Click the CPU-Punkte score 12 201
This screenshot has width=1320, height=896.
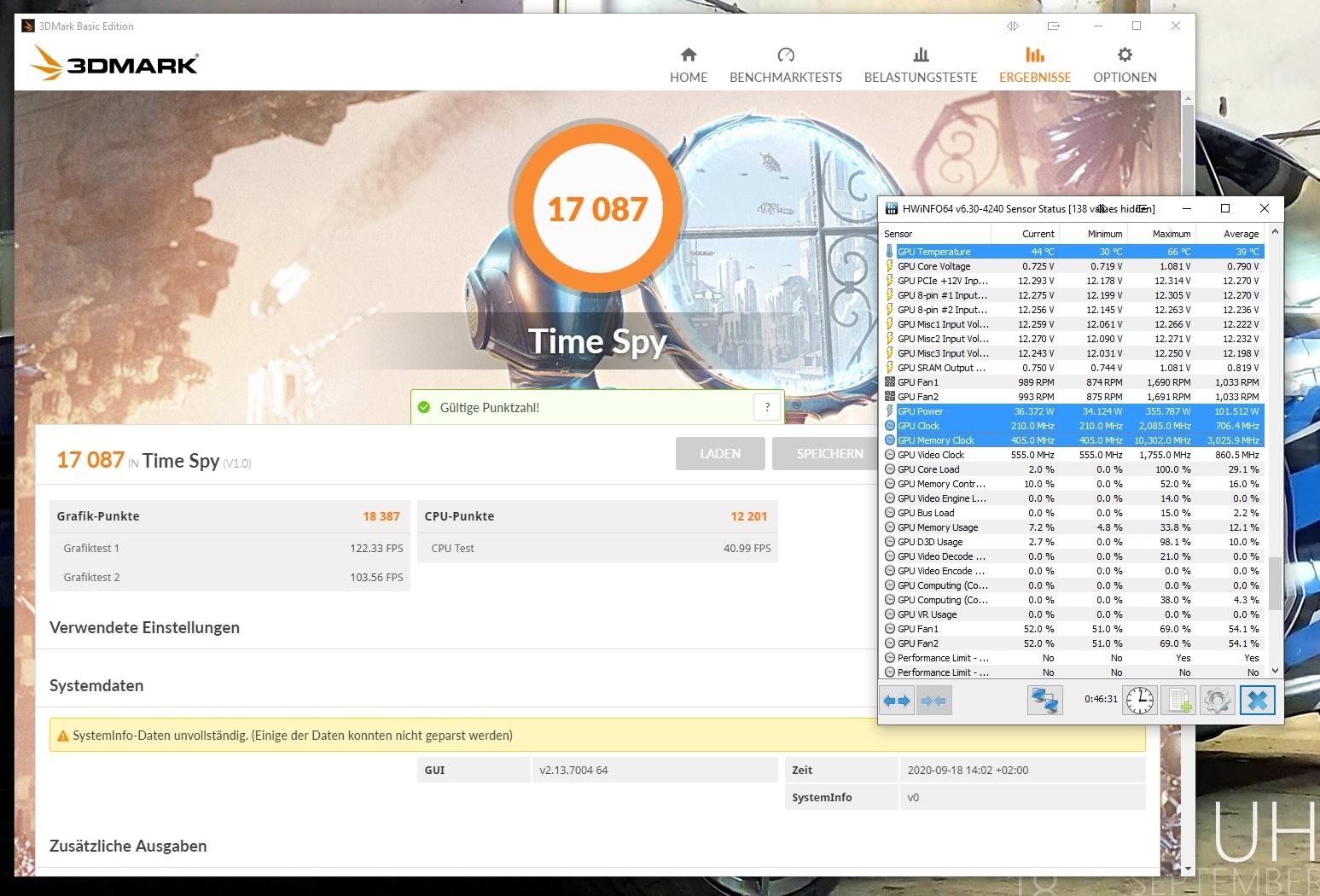point(748,516)
